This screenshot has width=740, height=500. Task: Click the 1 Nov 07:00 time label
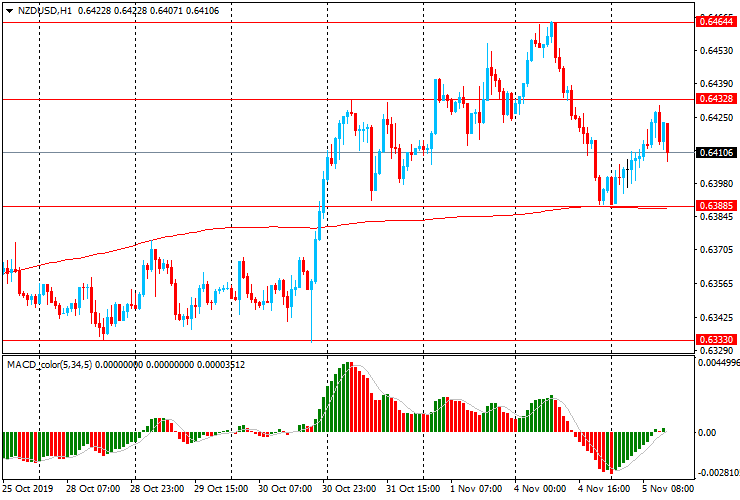[x=478, y=491]
